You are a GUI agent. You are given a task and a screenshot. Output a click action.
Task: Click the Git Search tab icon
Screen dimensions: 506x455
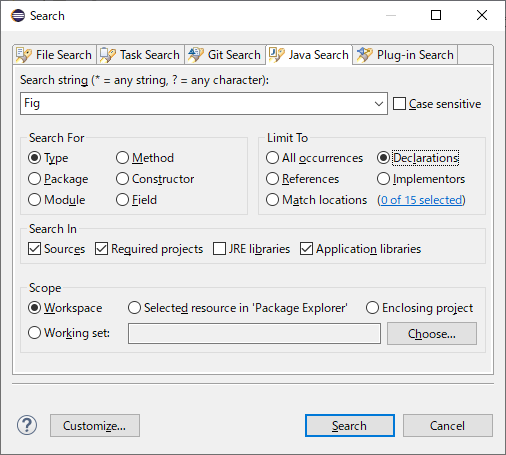click(x=196, y=55)
